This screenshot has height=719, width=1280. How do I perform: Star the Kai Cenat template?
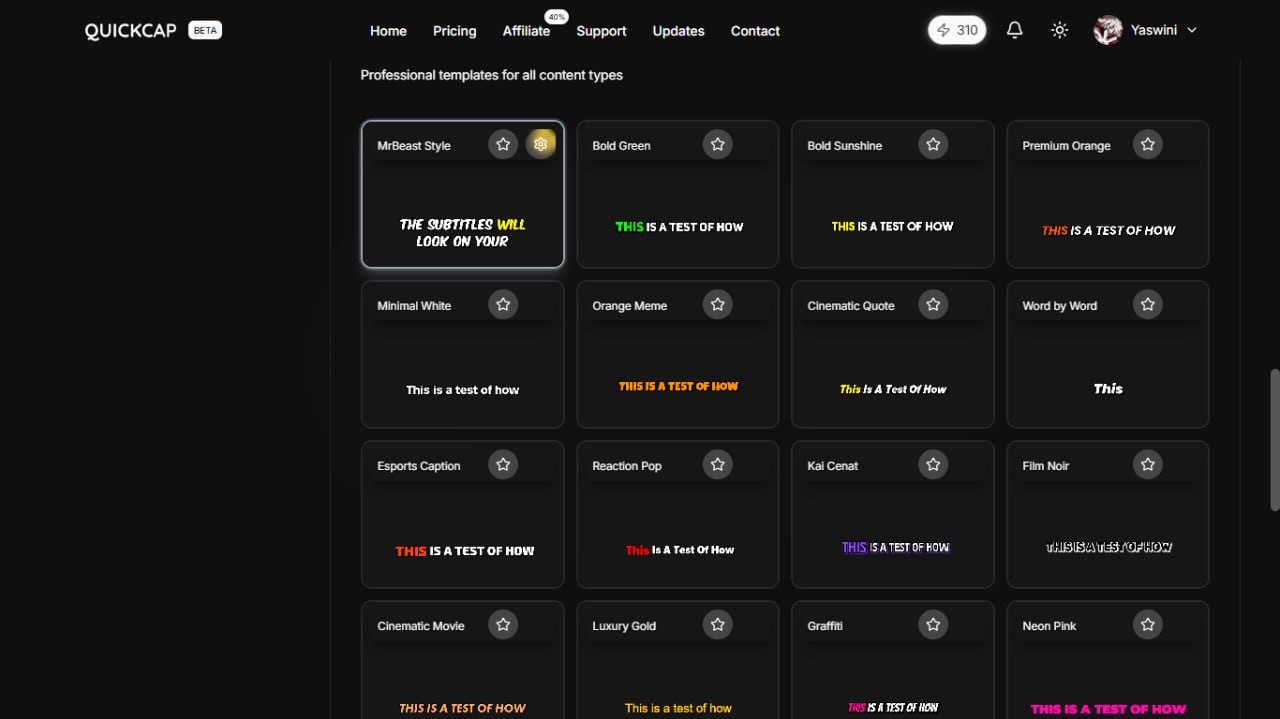point(933,464)
